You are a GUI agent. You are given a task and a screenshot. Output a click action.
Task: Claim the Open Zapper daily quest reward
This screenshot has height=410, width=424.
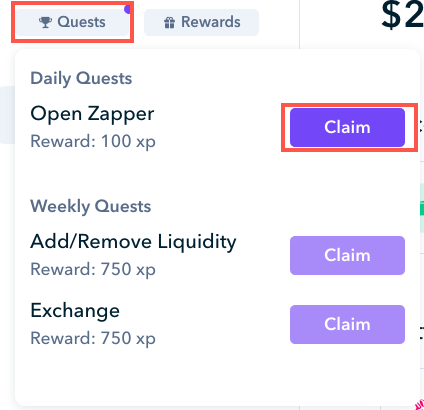coord(347,127)
